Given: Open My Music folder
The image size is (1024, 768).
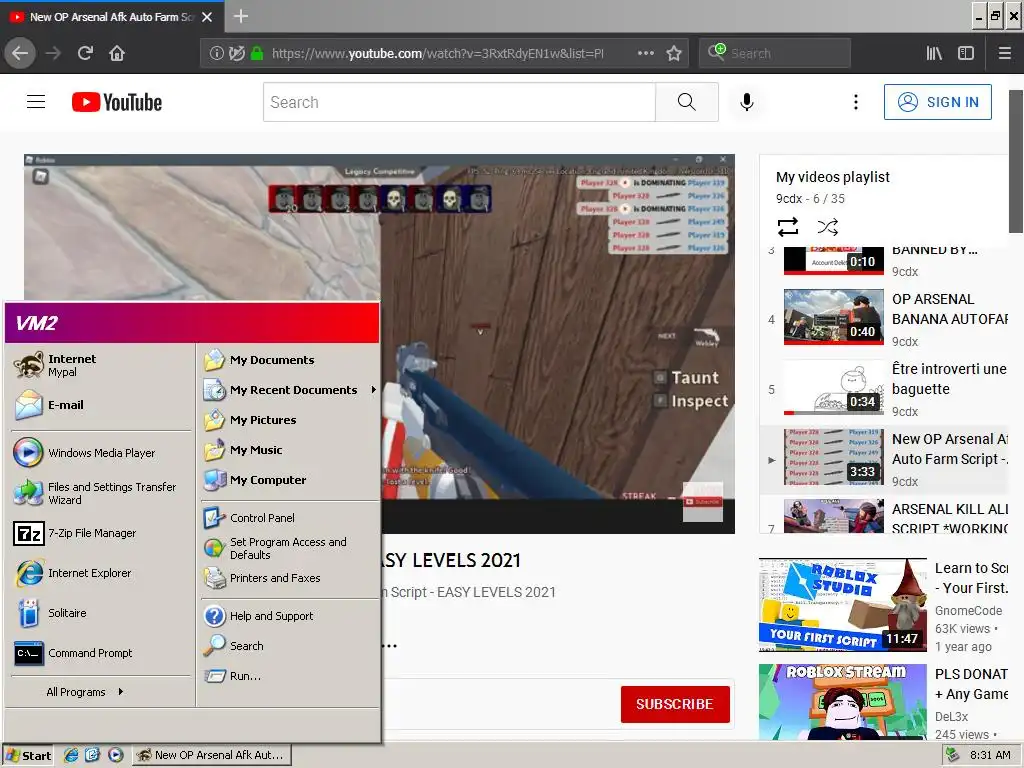Looking at the screenshot, I should coord(289,450).
